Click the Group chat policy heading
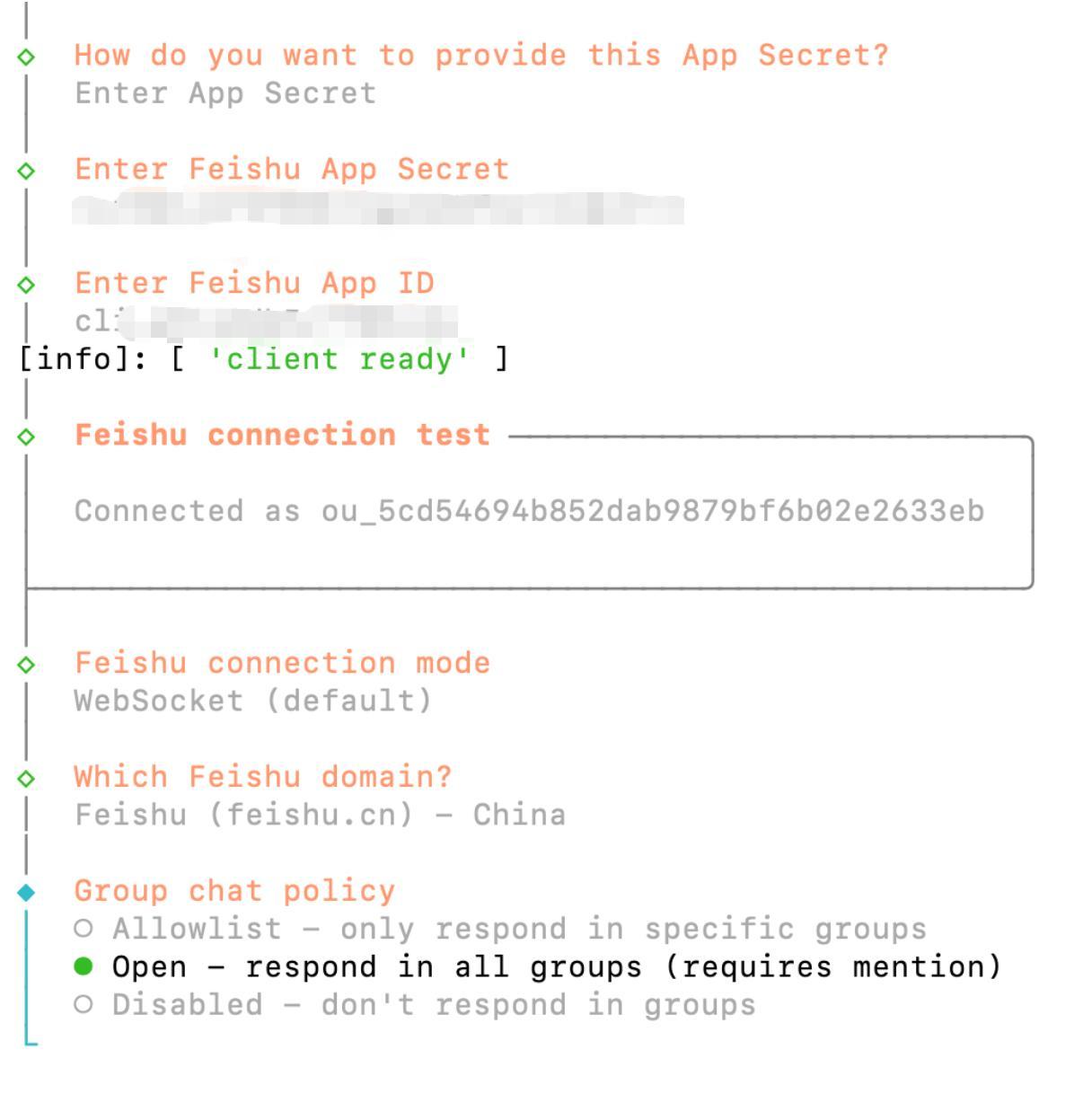Image resolution: width=1092 pixels, height=1094 pixels. pos(234,891)
